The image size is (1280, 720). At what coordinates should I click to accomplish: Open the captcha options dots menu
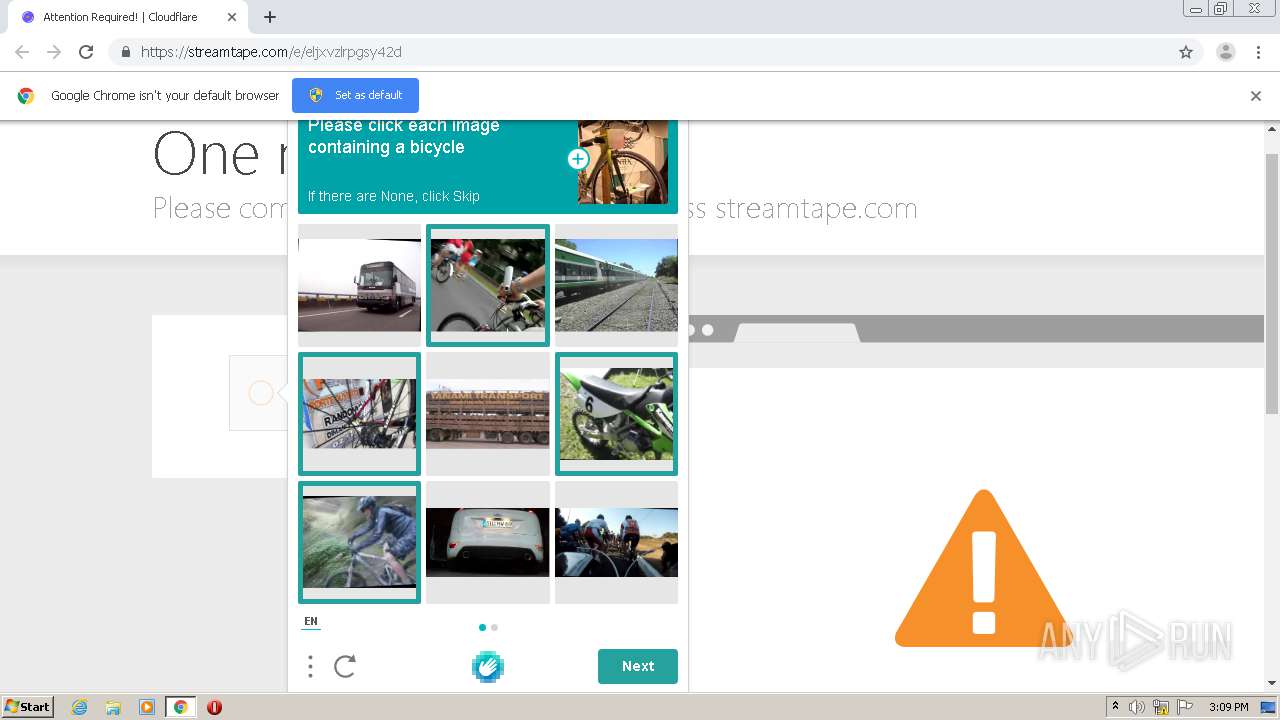click(x=310, y=666)
